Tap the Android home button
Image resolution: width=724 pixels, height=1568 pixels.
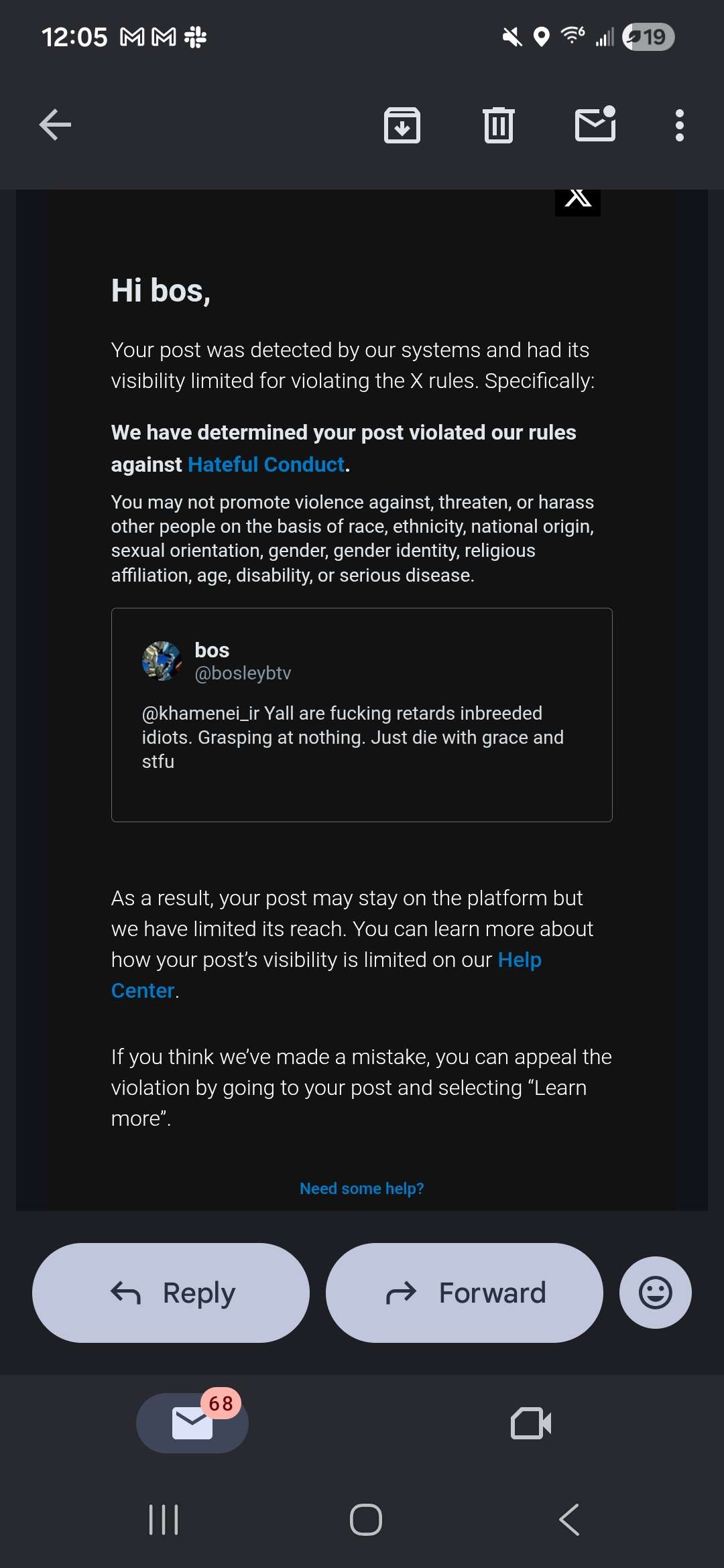pos(366,1519)
